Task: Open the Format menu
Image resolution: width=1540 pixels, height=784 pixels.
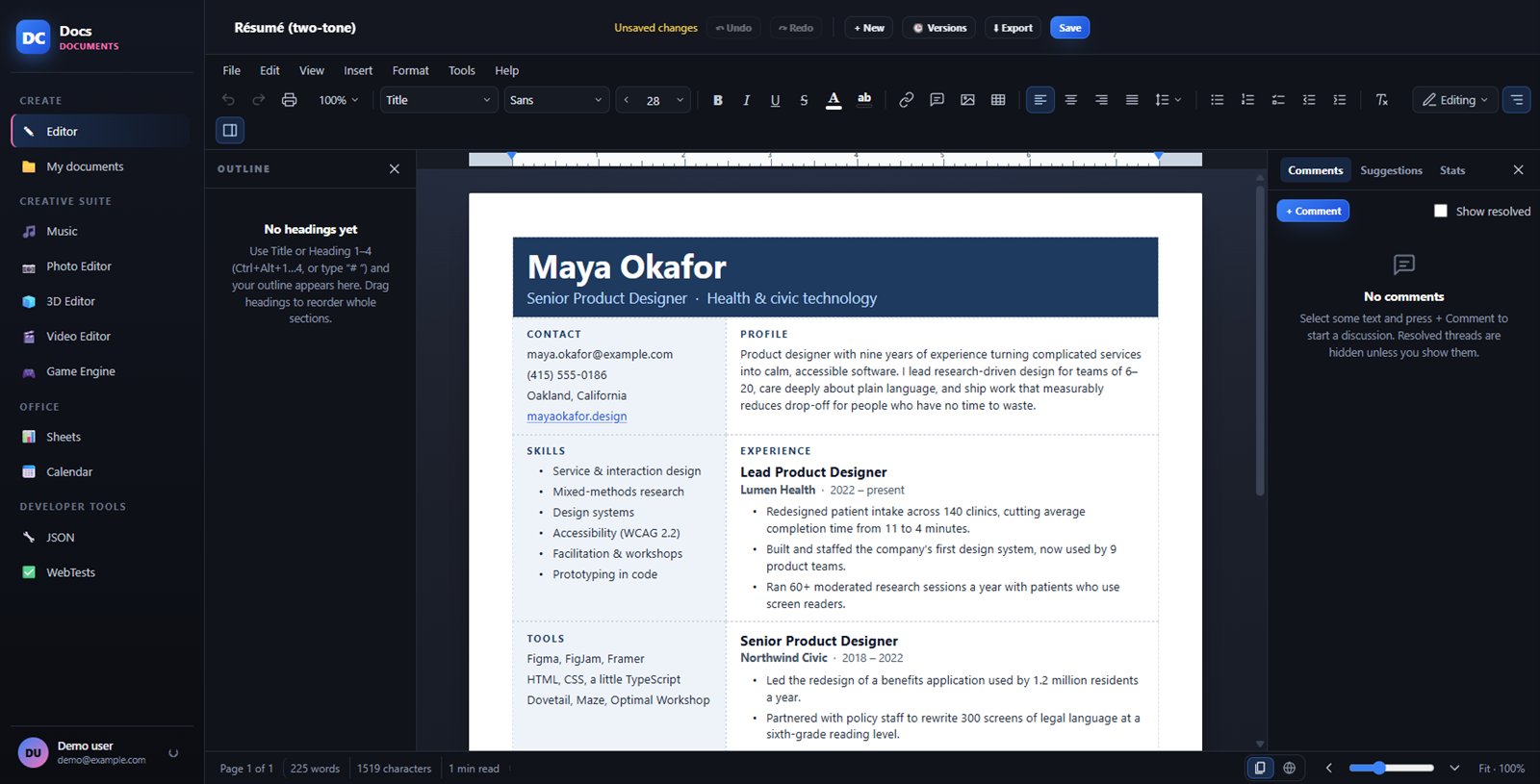Action: pyautogui.click(x=410, y=70)
